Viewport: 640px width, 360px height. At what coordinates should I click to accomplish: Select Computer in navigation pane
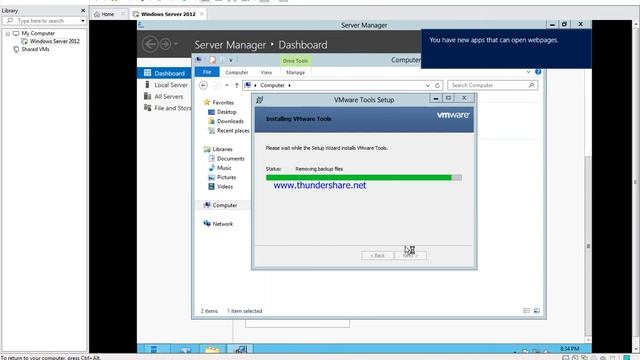pyautogui.click(x=220, y=205)
